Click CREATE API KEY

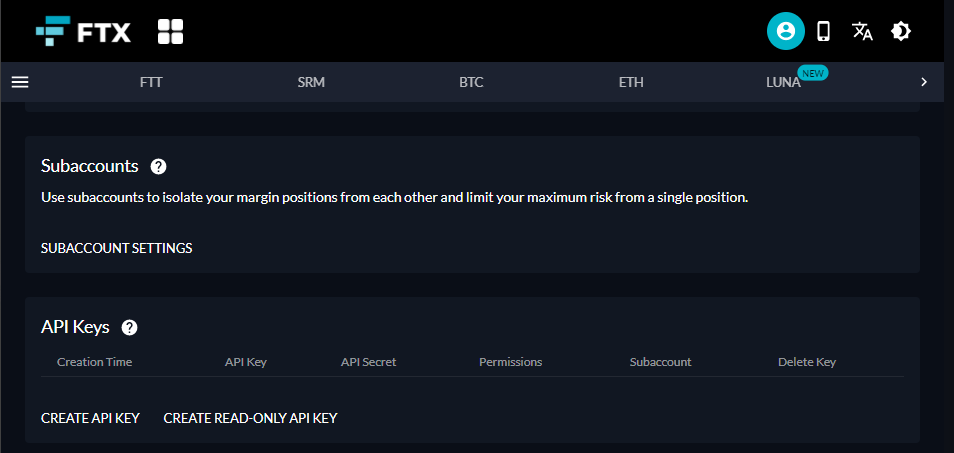(x=91, y=418)
